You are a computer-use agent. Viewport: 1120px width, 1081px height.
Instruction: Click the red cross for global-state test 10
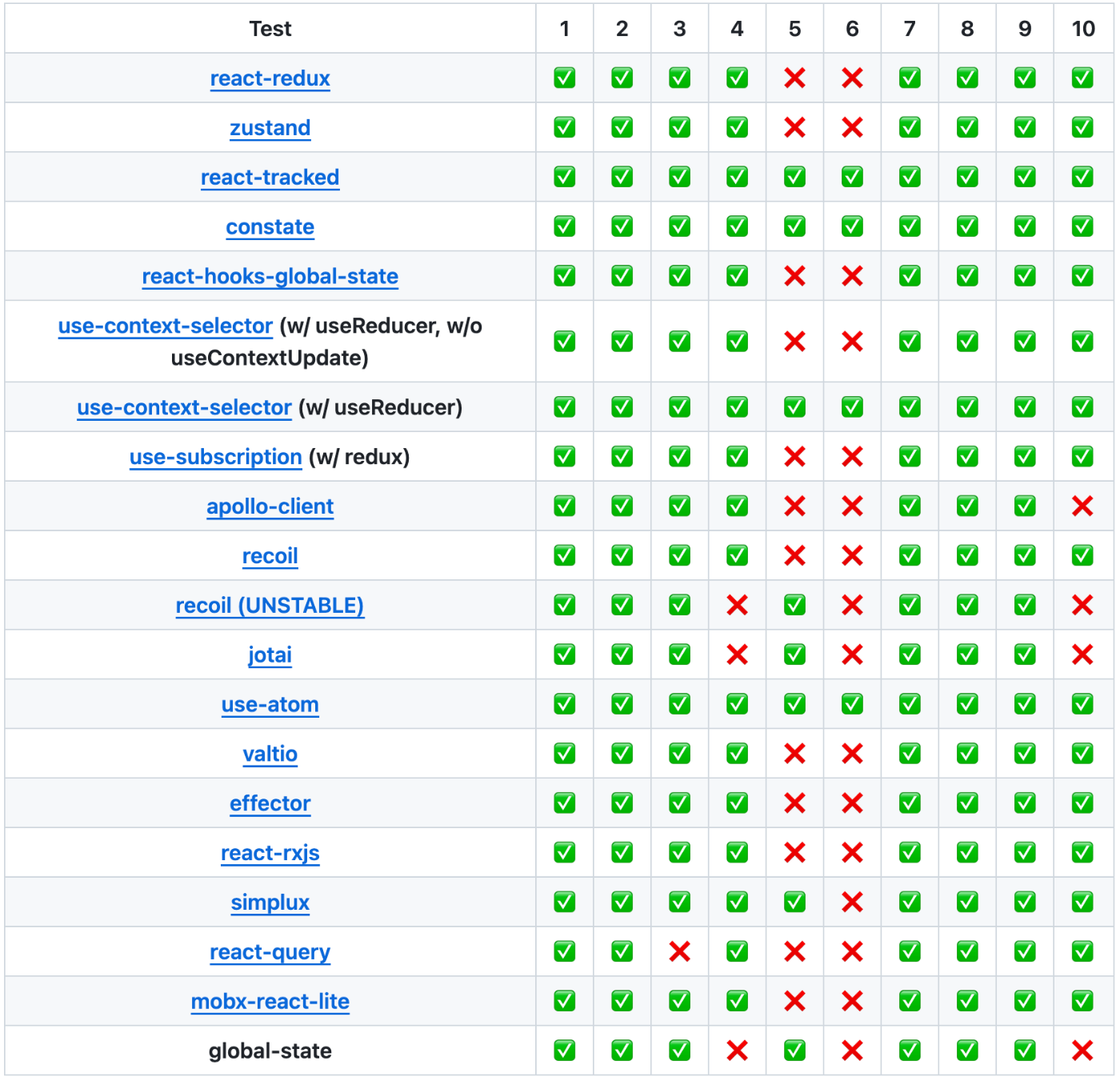1082,1051
